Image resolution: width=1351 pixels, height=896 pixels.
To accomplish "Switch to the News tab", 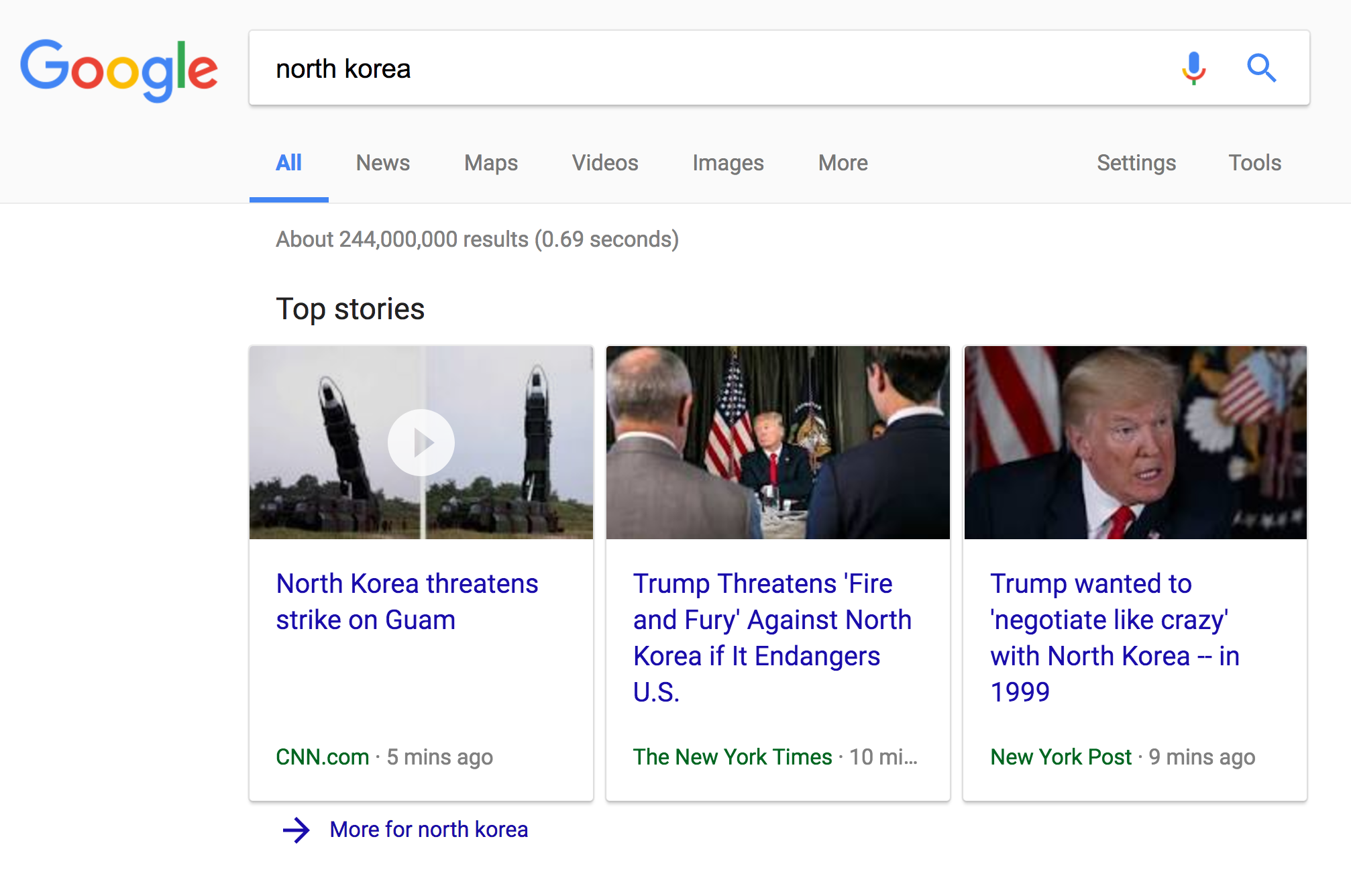I will [382, 163].
